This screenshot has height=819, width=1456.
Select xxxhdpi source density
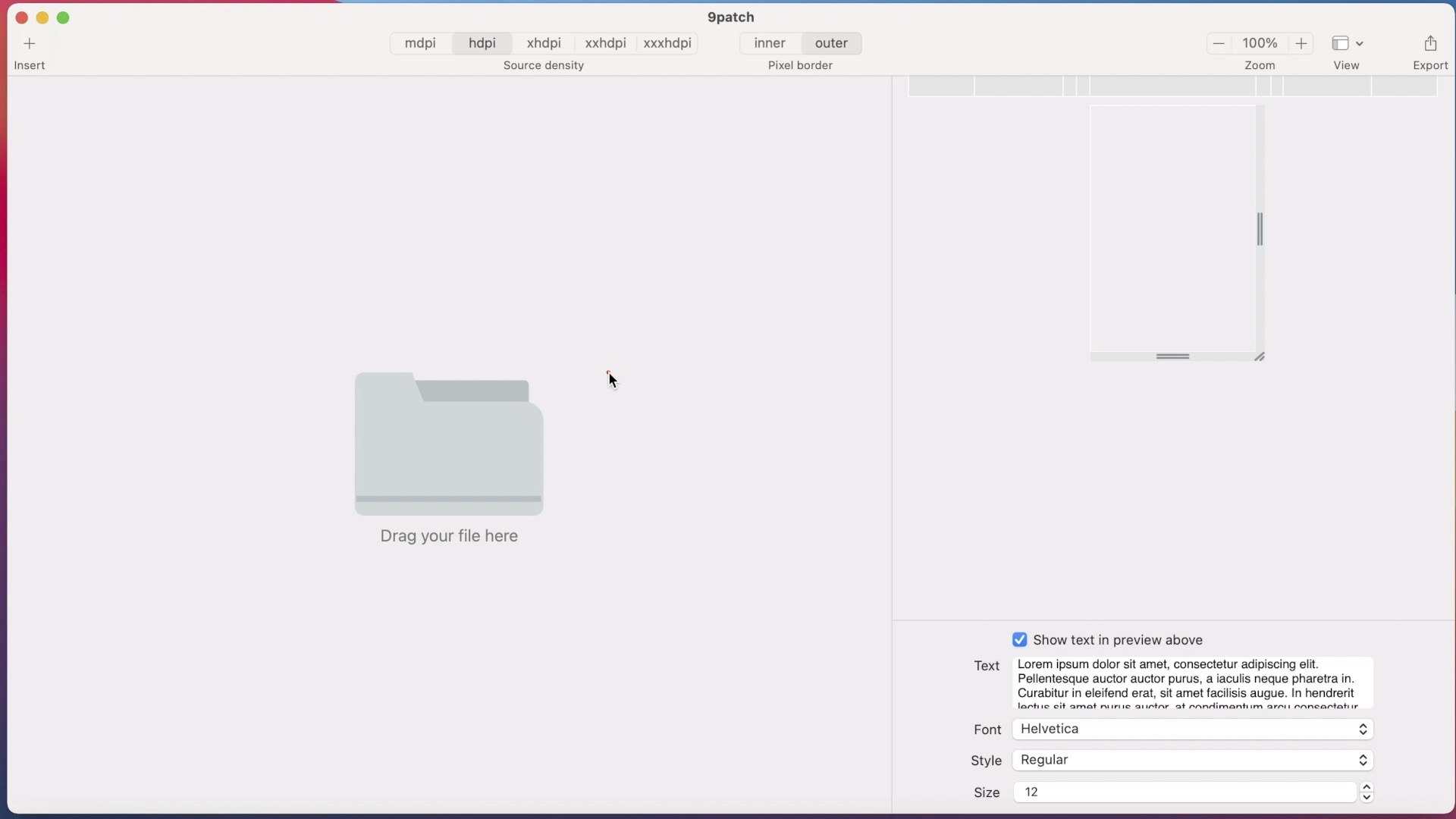[667, 43]
